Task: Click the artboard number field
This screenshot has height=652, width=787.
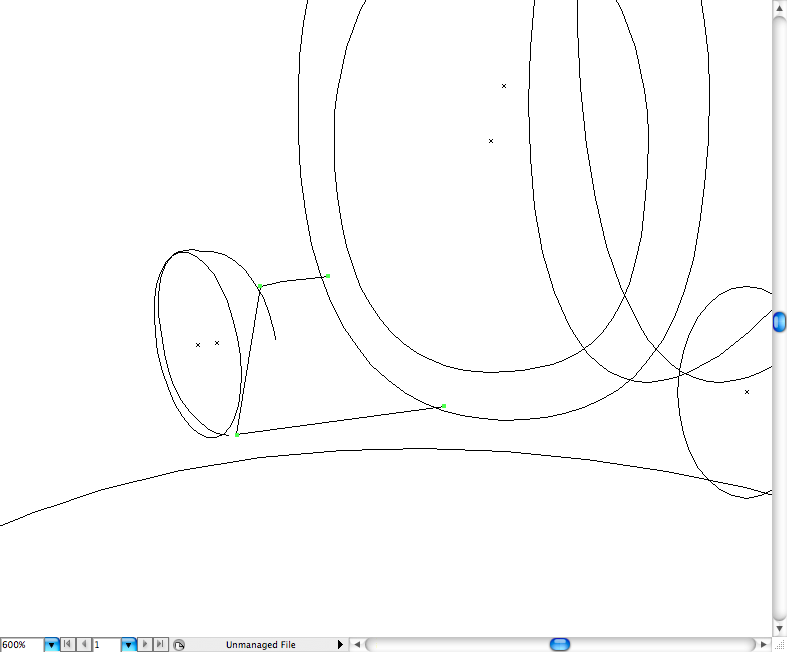Action: 106,645
